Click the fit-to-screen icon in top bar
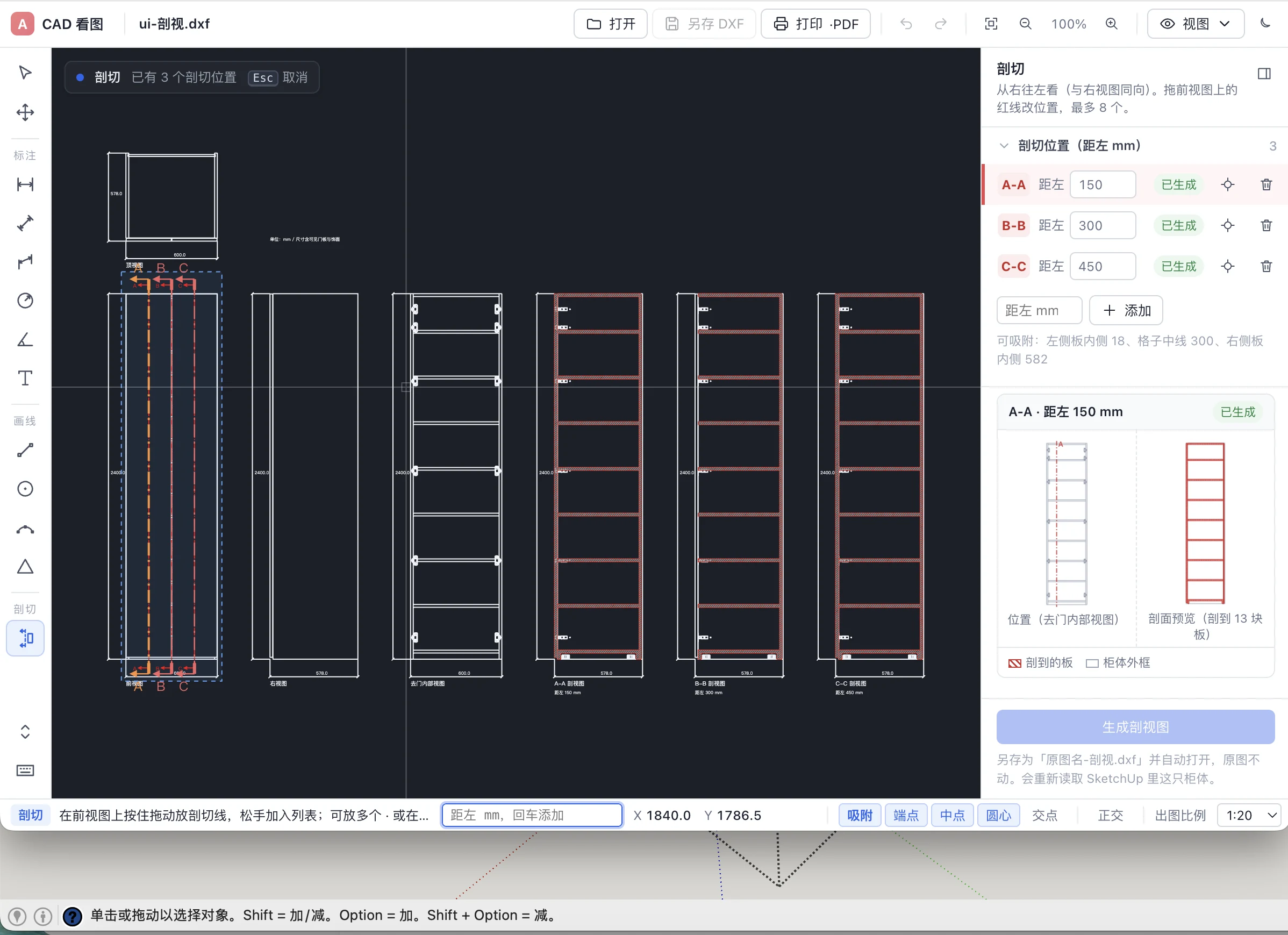 tap(991, 24)
